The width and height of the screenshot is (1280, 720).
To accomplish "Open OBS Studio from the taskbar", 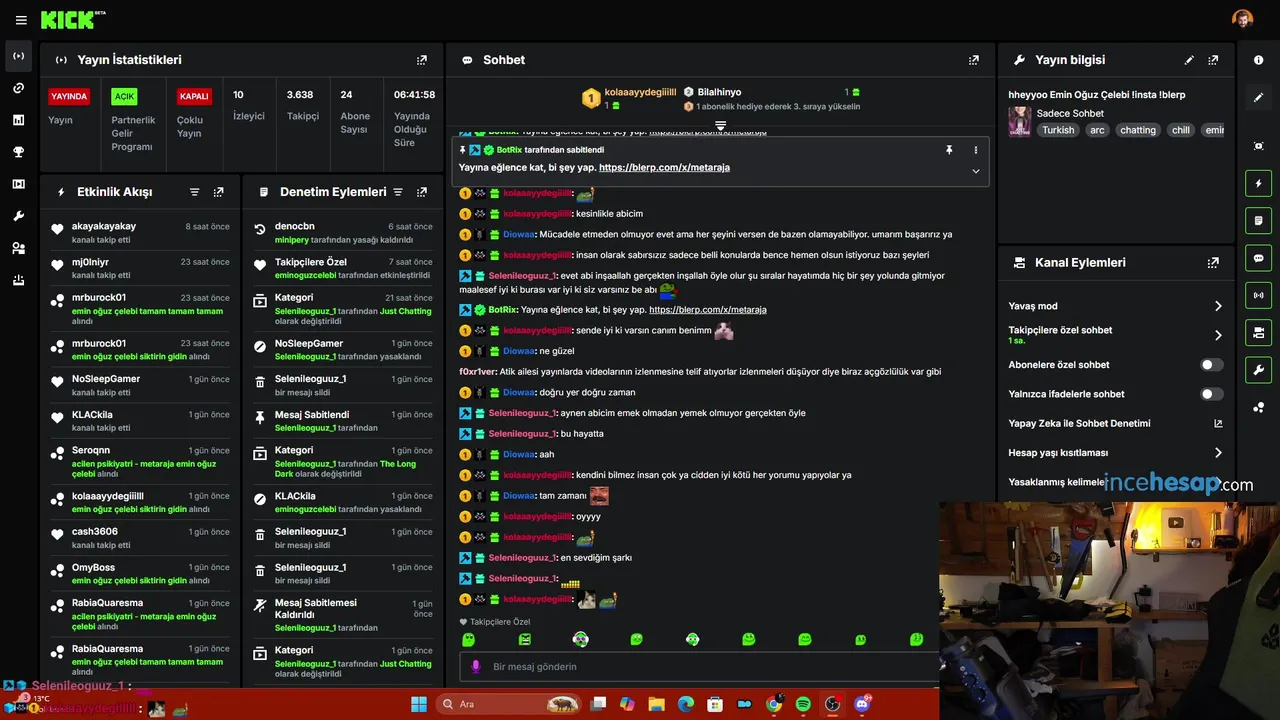I will click(832, 704).
